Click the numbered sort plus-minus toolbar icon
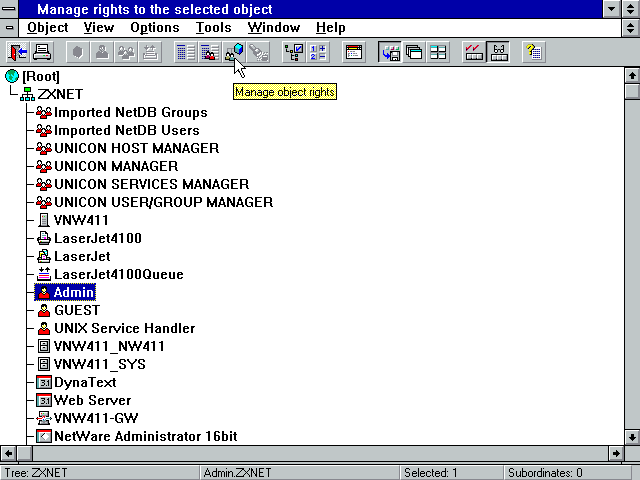Viewport: 640px width, 480px height. (318, 52)
